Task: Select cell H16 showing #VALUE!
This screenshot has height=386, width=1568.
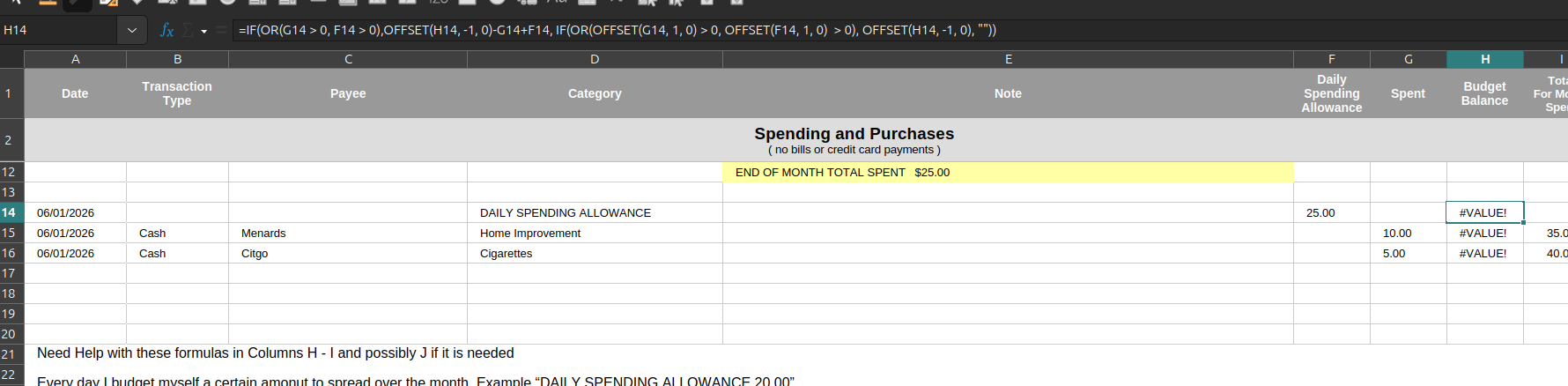Action: pos(1485,253)
